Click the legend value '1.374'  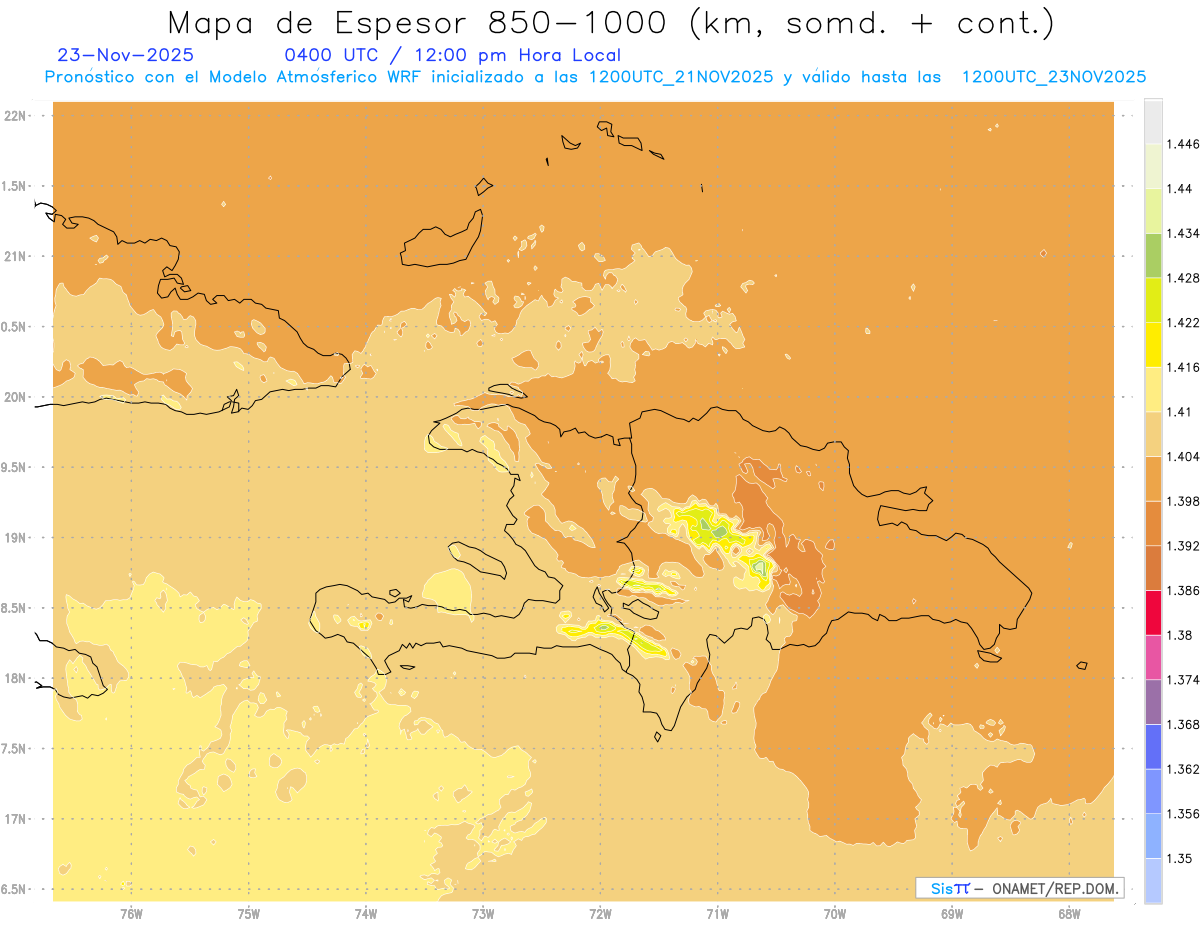click(x=1184, y=679)
